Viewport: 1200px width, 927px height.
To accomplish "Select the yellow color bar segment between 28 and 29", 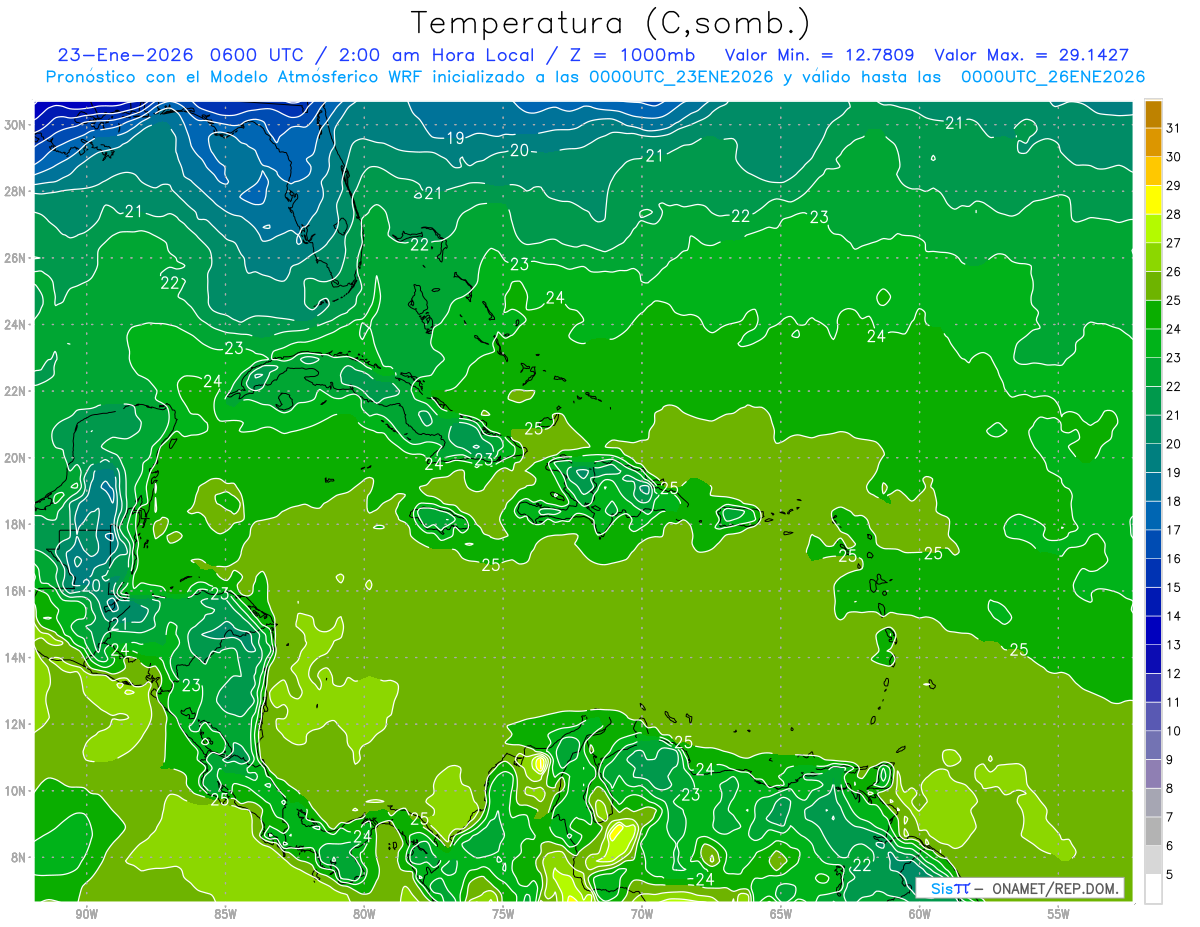I will (x=1153, y=200).
